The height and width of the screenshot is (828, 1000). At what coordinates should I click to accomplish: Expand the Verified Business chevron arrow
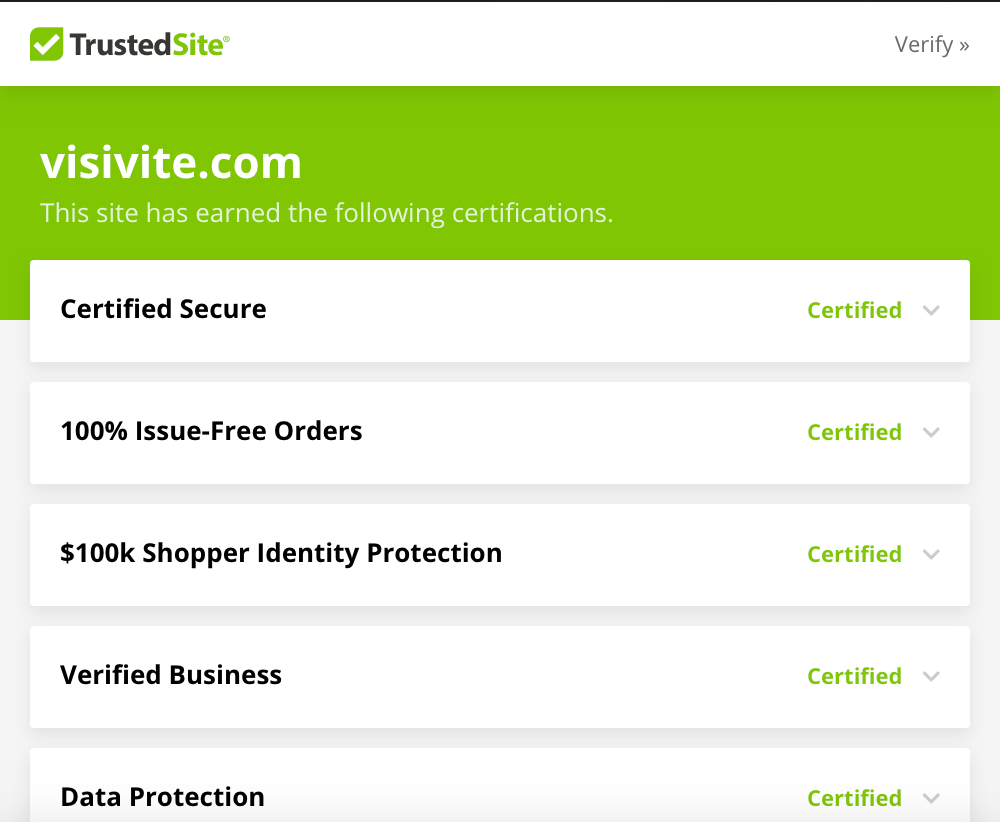(931, 676)
